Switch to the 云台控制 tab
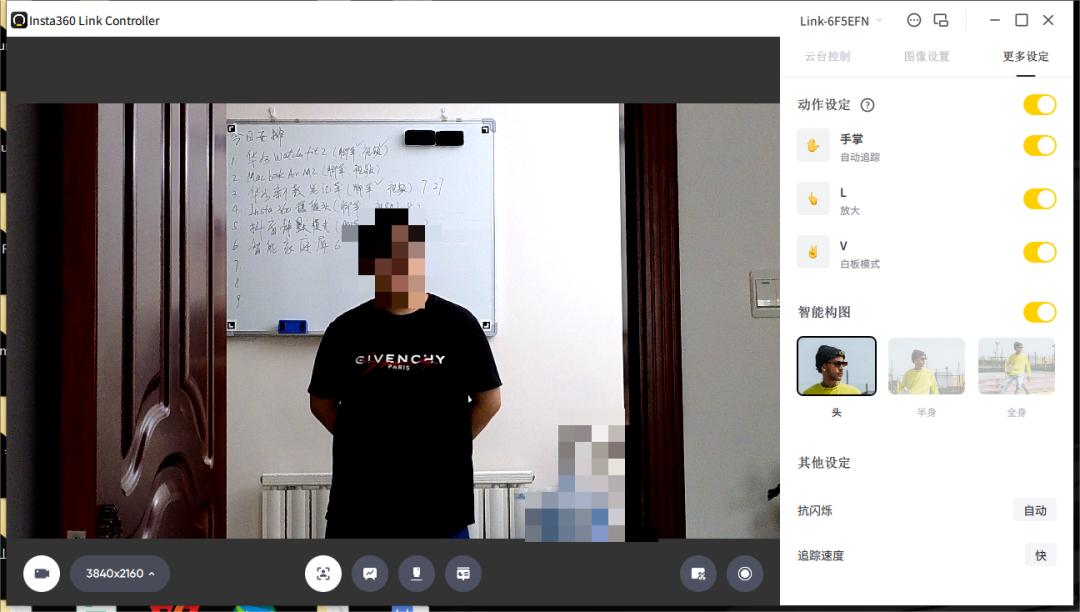 (827, 57)
